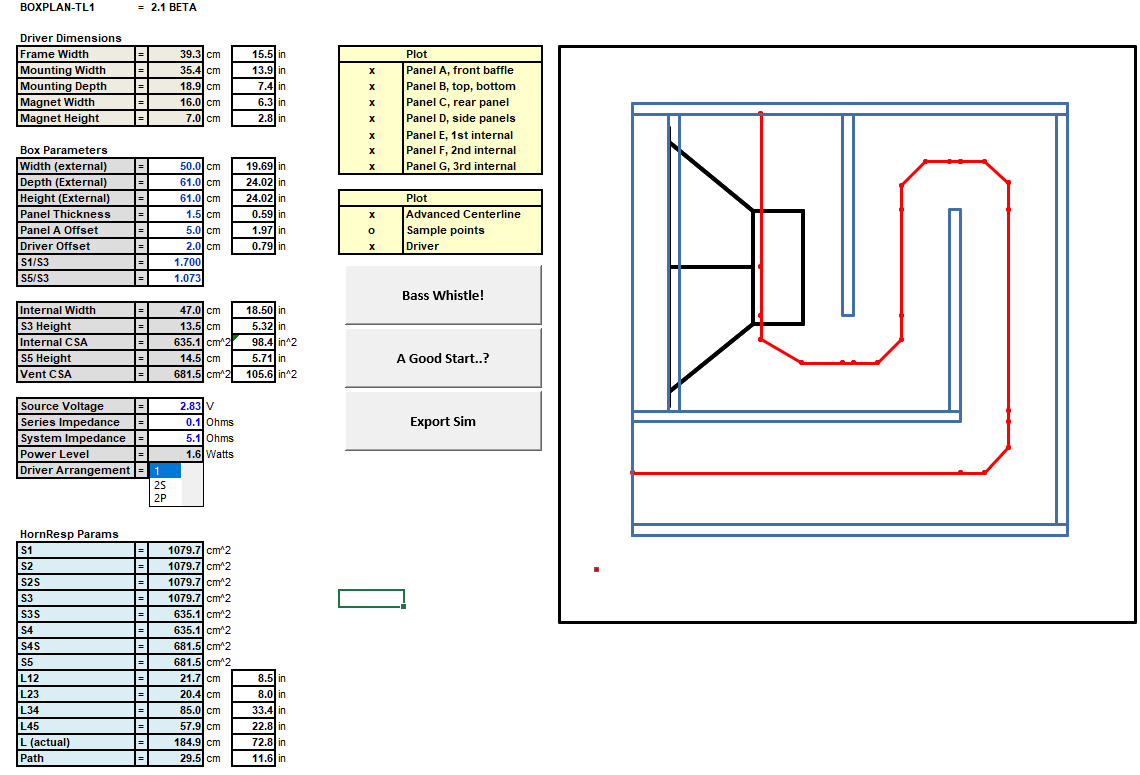Select the Width (external) value 50.0
The image size is (1140, 775).
tap(176, 166)
